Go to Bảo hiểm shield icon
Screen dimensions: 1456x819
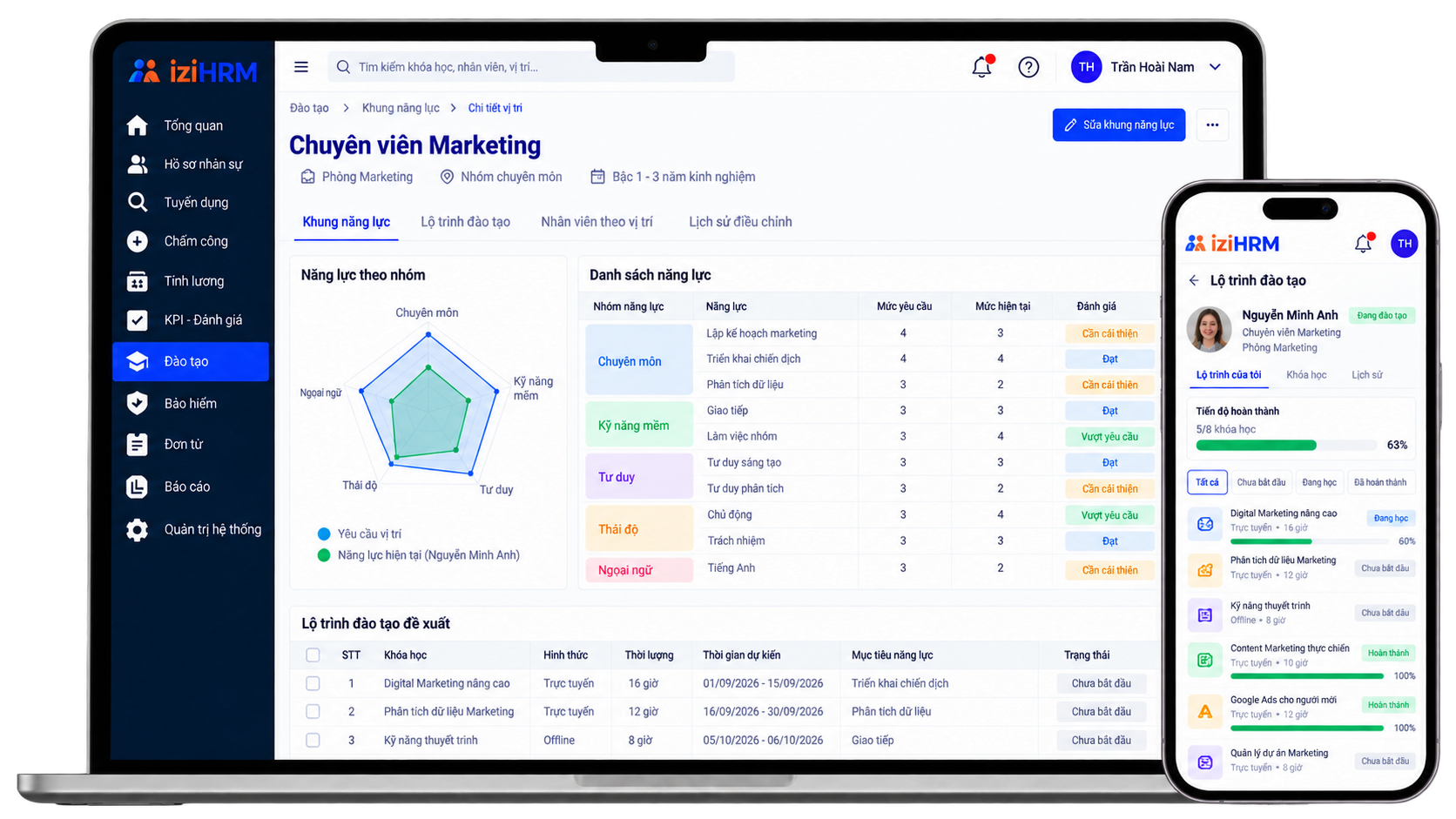point(137,403)
